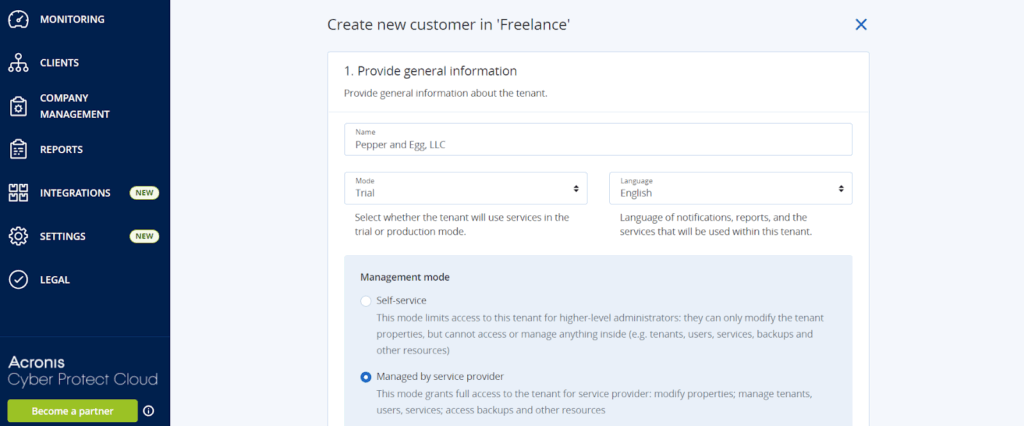The image size is (1024, 426).
Task: Click the Company Management icon
Action: coord(18,106)
